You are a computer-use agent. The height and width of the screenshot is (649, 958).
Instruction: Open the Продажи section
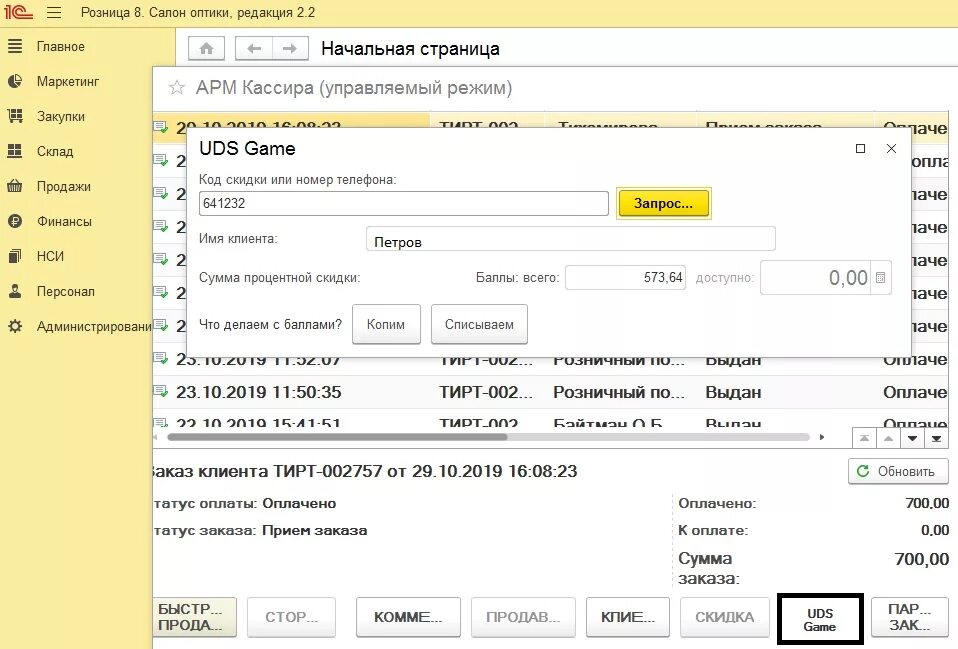[x=64, y=186]
